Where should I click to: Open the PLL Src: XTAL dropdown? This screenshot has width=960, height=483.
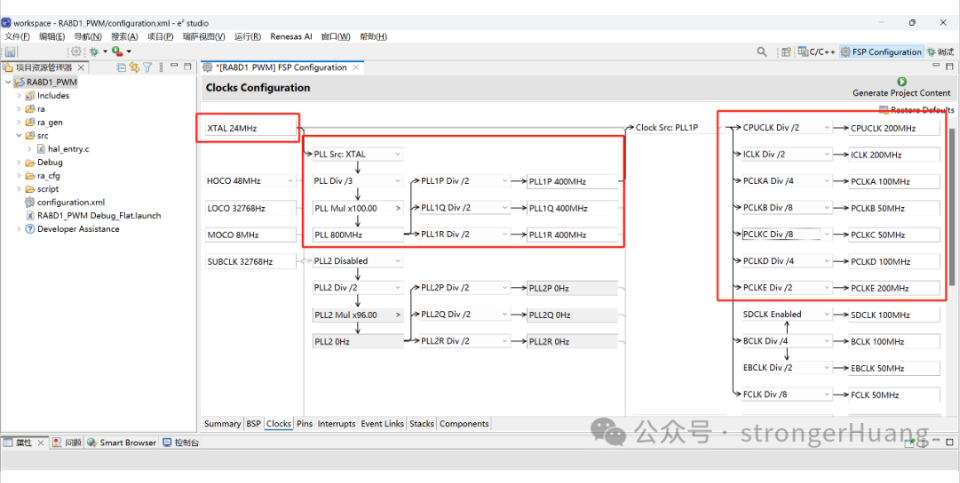(358, 154)
